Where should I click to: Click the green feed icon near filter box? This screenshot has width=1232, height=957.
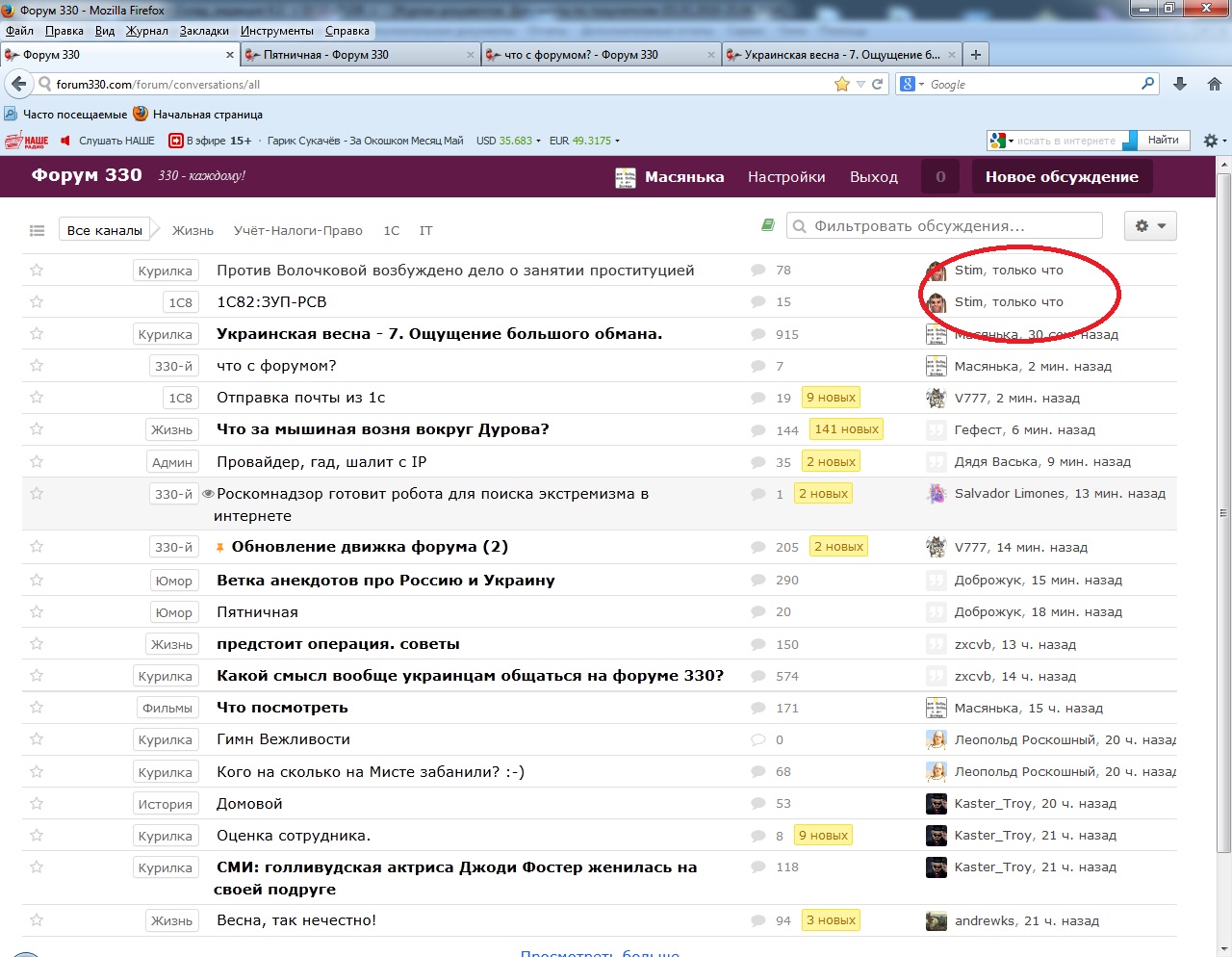pyautogui.click(x=768, y=225)
